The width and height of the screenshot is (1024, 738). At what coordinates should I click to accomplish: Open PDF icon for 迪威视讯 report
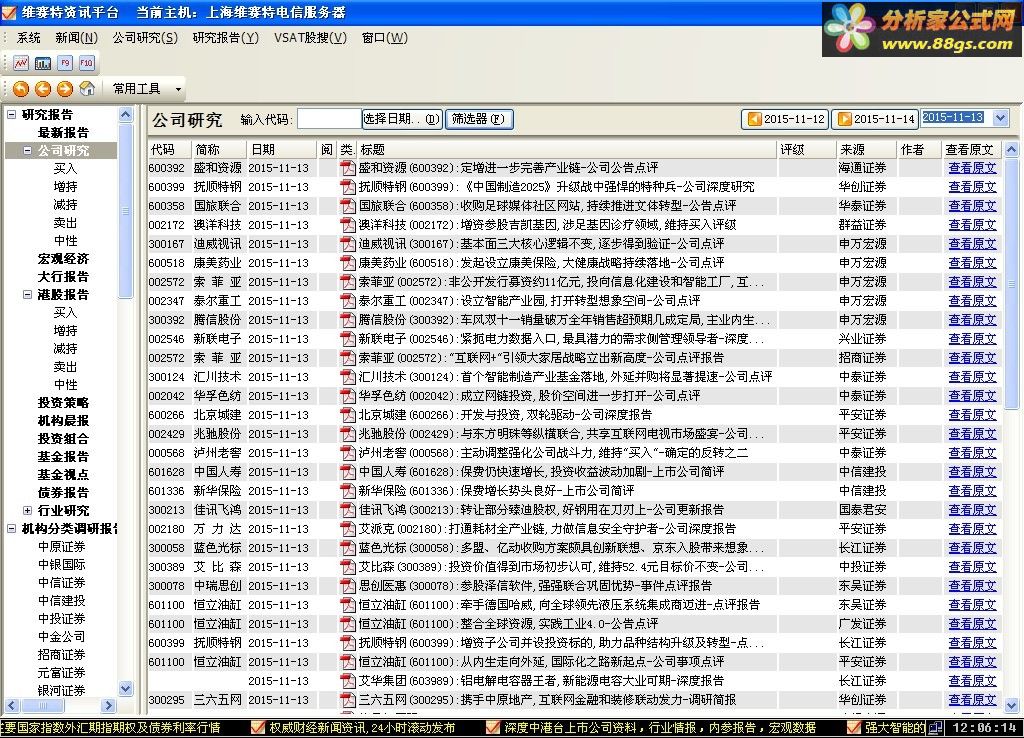coord(348,244)
